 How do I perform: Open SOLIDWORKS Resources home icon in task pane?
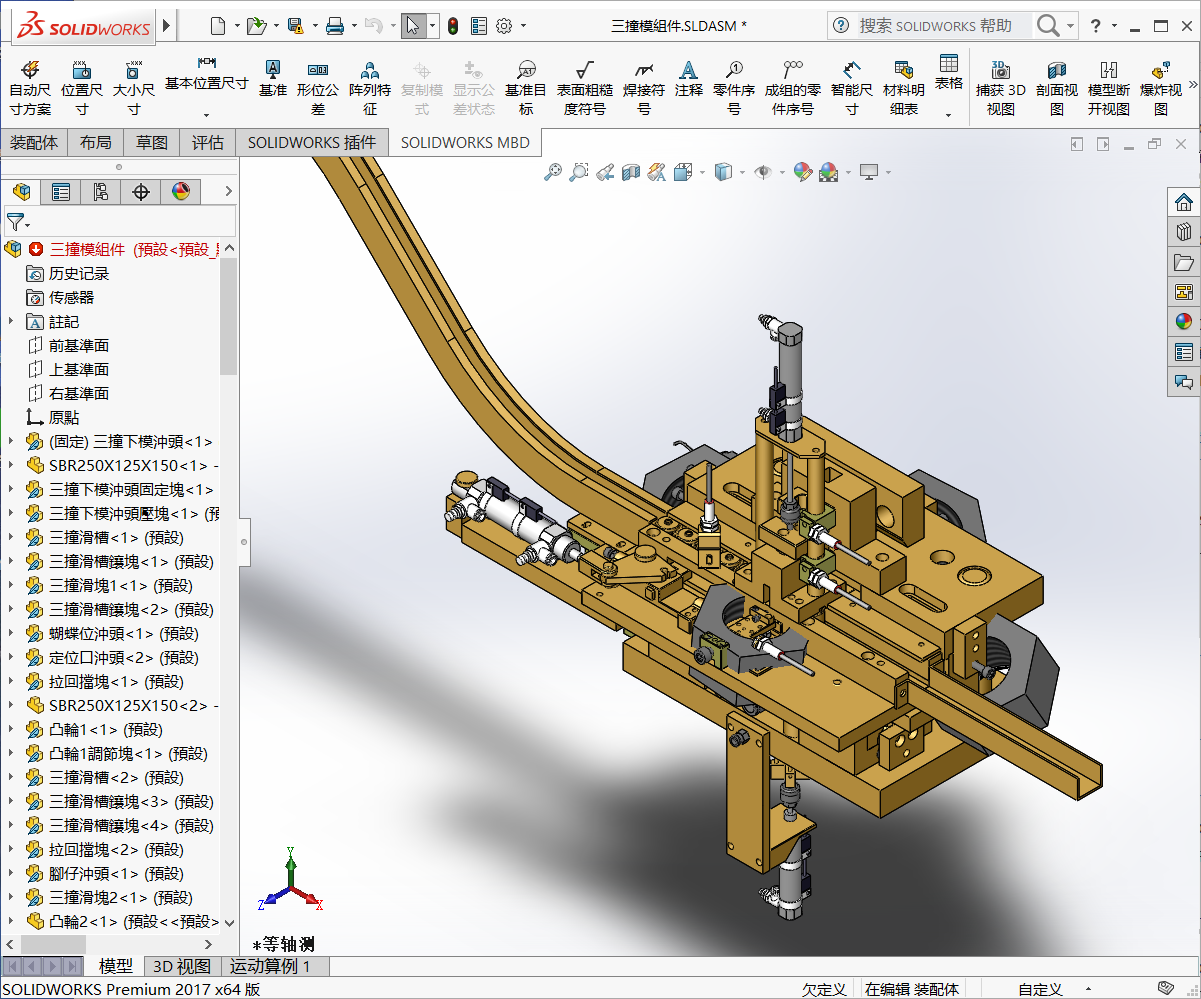[x=1184, y=202]
